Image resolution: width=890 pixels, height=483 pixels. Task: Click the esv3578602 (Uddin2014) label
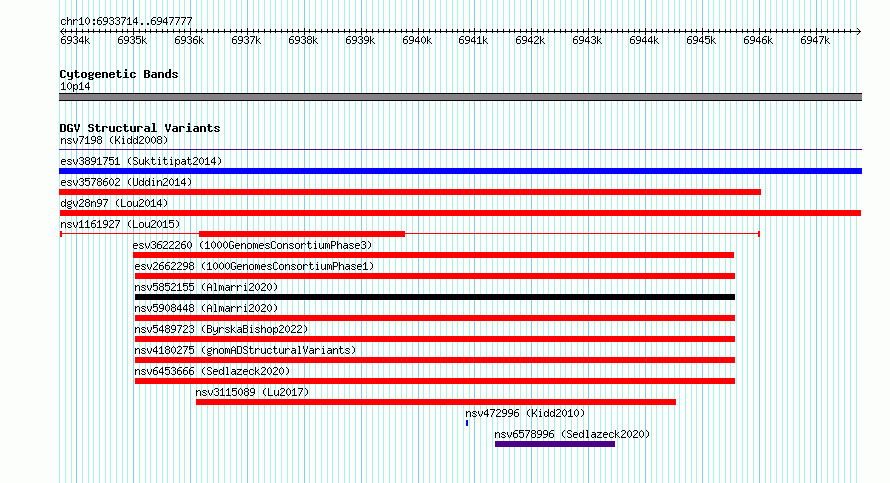pyautogui.click(x=126, y=182)
